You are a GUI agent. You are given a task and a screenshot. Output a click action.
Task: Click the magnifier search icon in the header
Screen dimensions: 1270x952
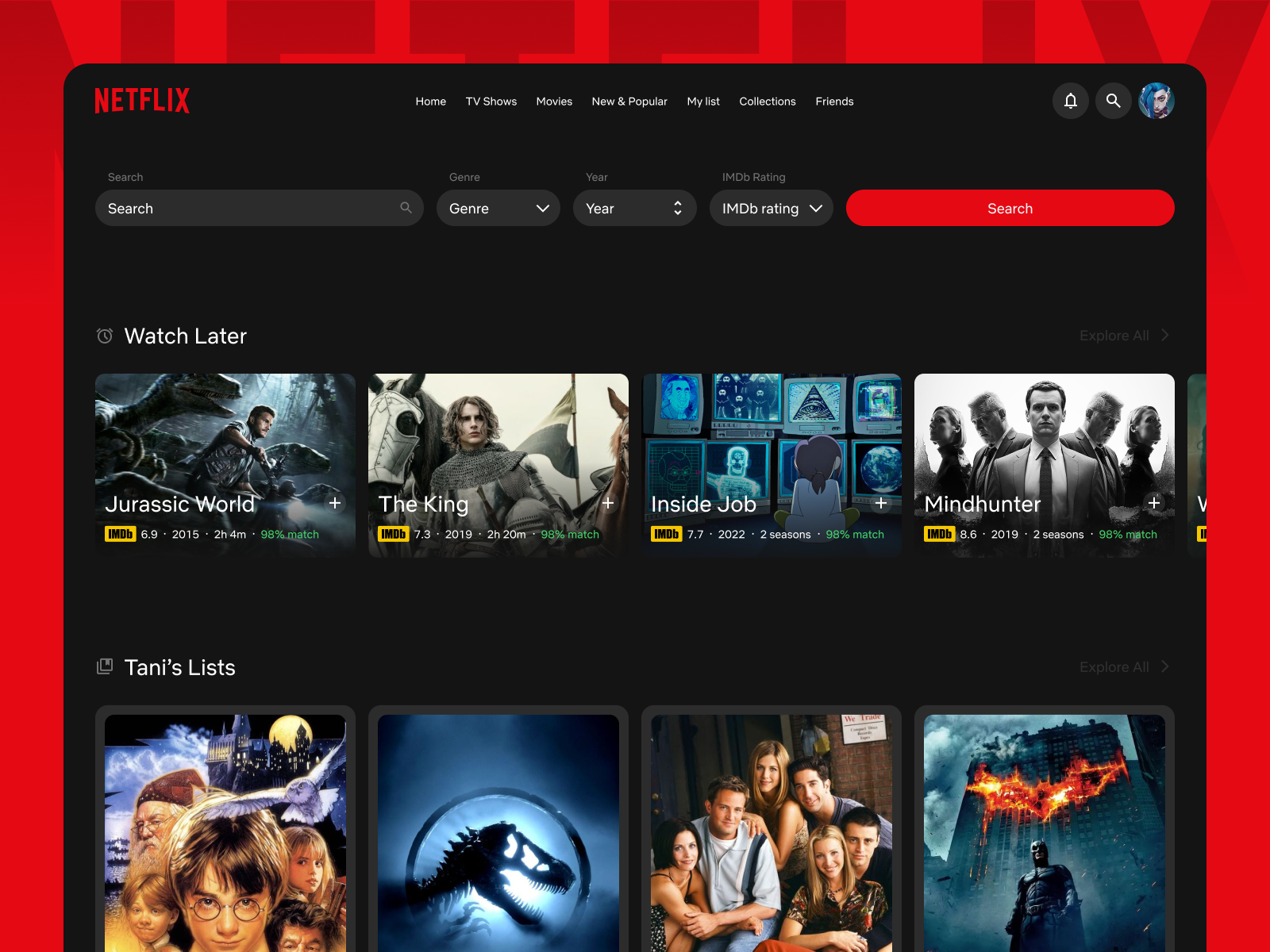(1114, 101)
